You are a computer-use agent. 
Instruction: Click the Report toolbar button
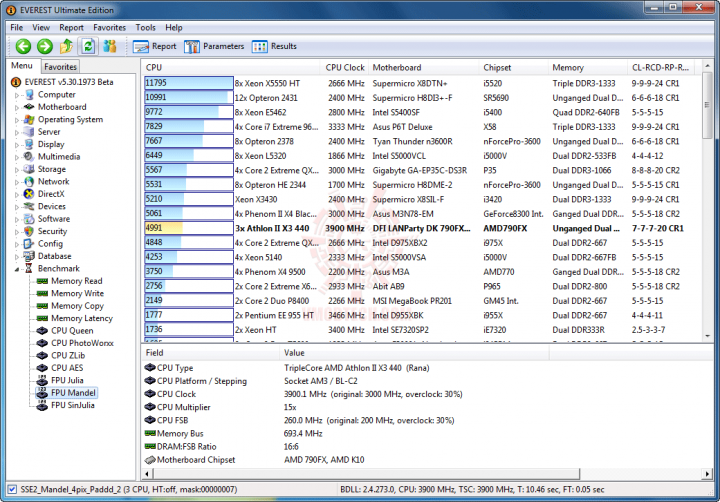tap(154, 46)
